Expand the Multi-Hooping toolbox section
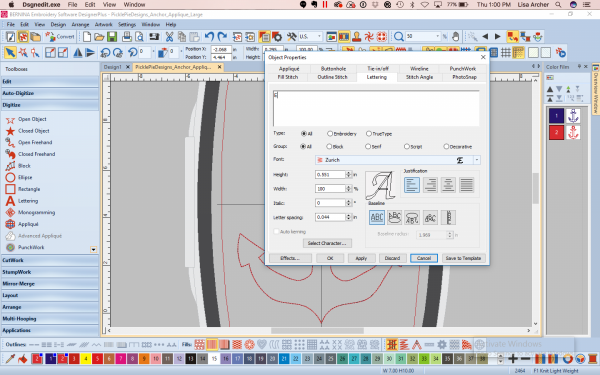The image size is (600, 375). point(50,319)
